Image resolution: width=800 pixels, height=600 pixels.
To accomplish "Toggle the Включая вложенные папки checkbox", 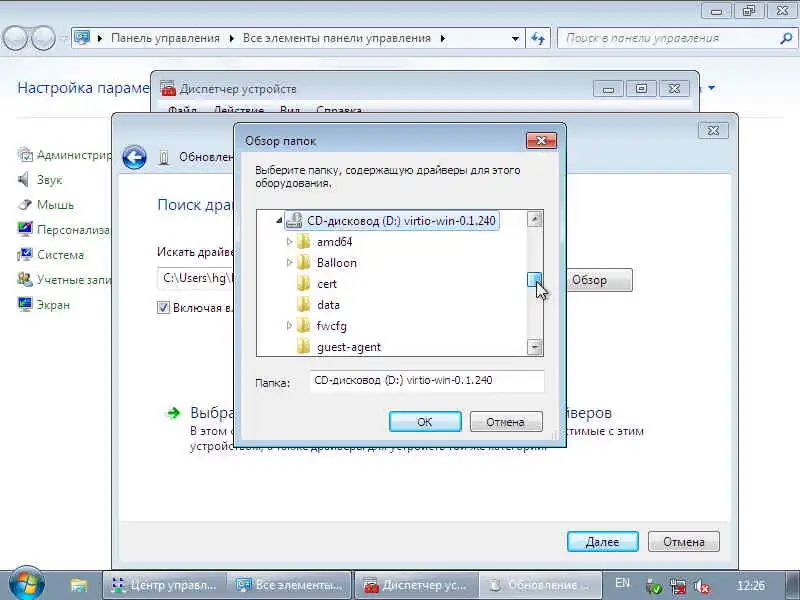I will (163, 307).
